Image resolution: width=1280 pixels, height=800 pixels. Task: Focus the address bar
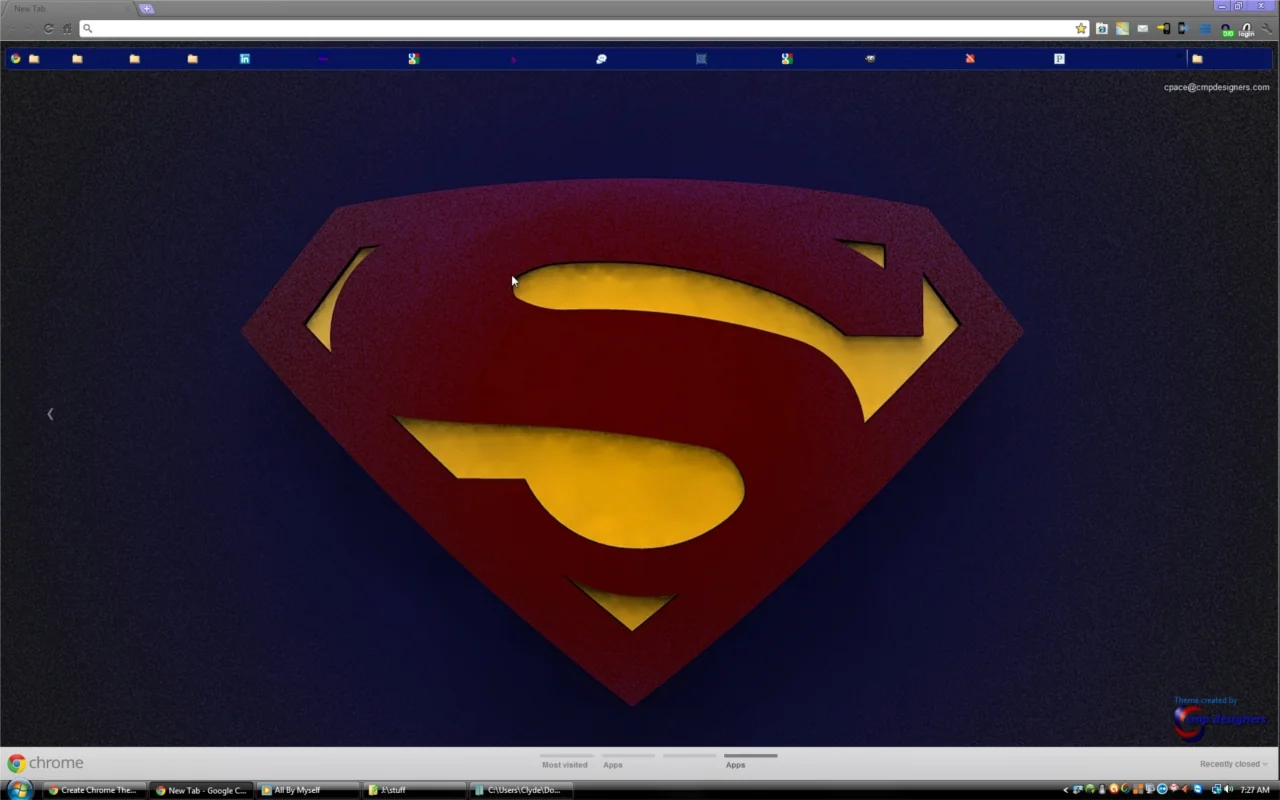pyautogui.click(x=583, y=29)
